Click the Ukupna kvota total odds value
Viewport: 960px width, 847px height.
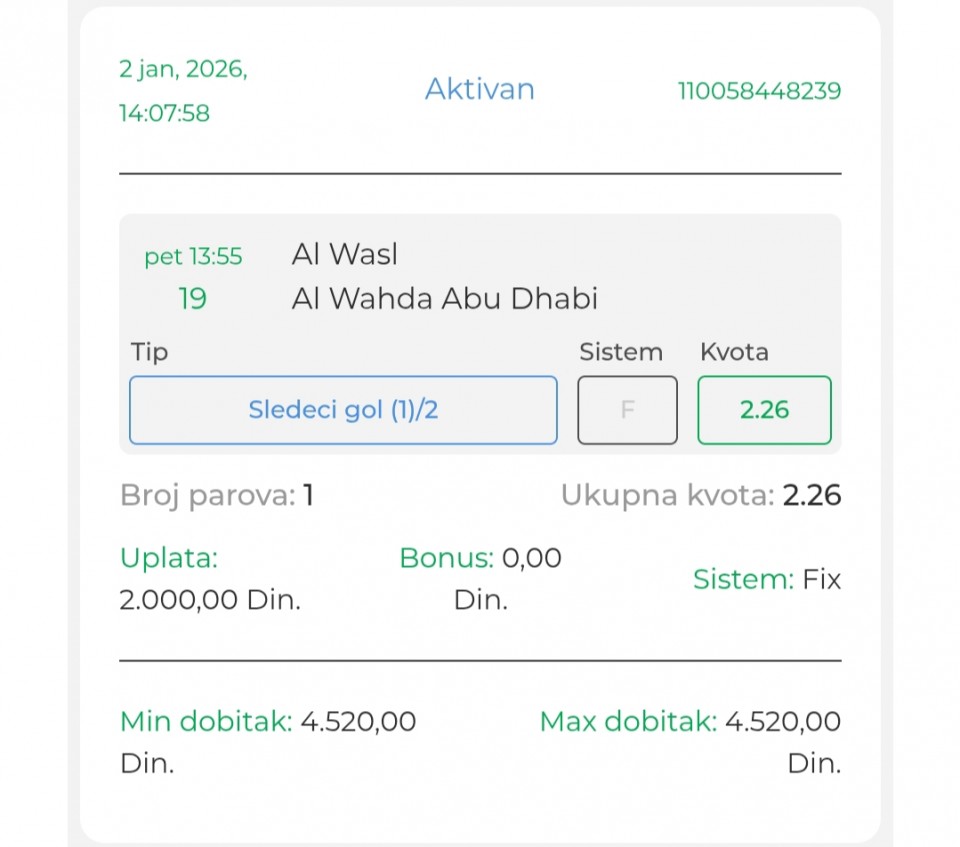pos(811,495)
